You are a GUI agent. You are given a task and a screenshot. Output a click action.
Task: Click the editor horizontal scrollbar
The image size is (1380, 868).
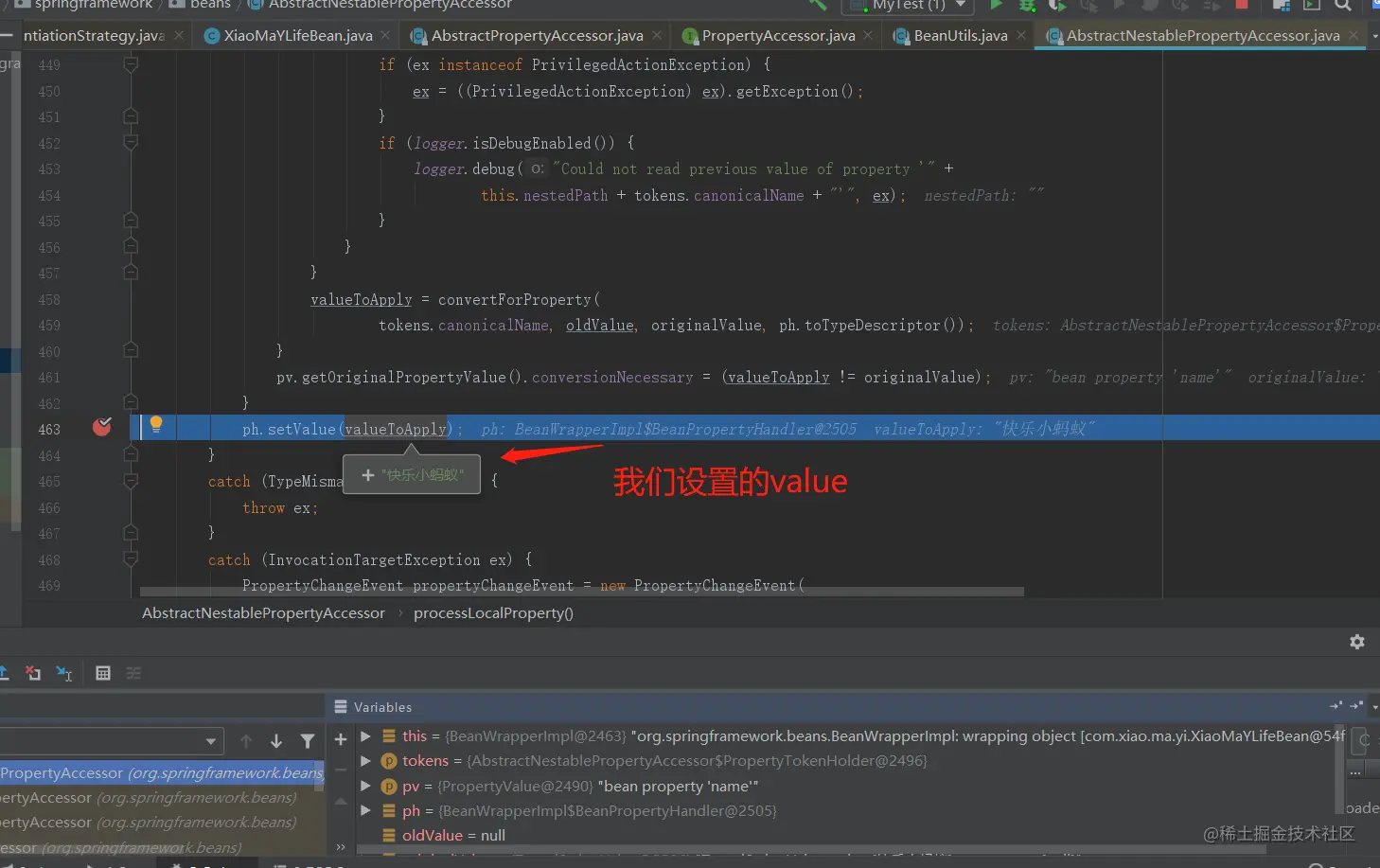[x=582, y=592]
